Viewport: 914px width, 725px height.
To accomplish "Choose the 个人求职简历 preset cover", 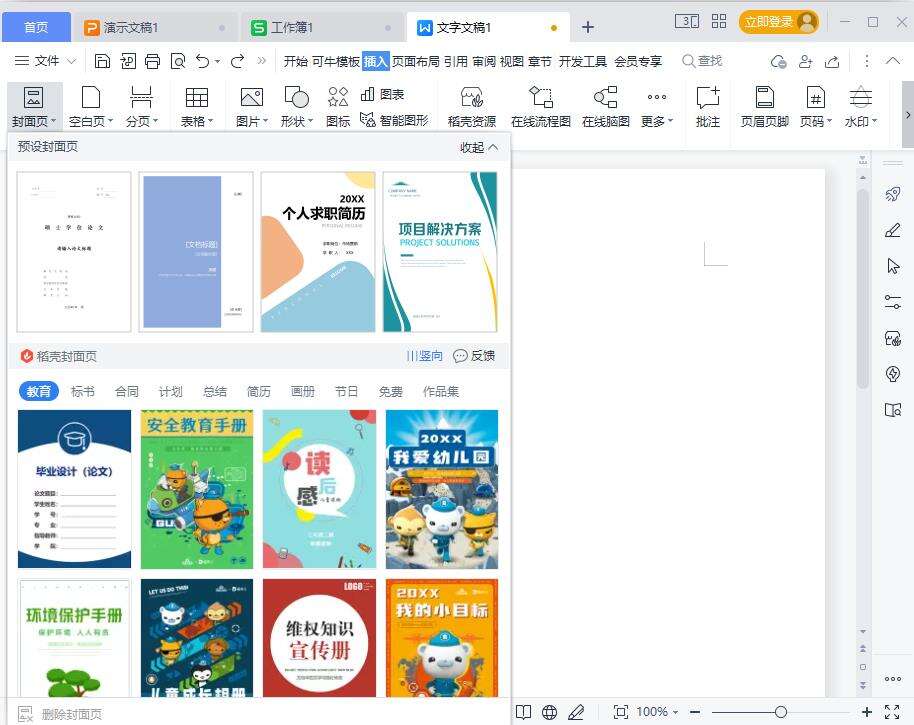I will (318, 252).
